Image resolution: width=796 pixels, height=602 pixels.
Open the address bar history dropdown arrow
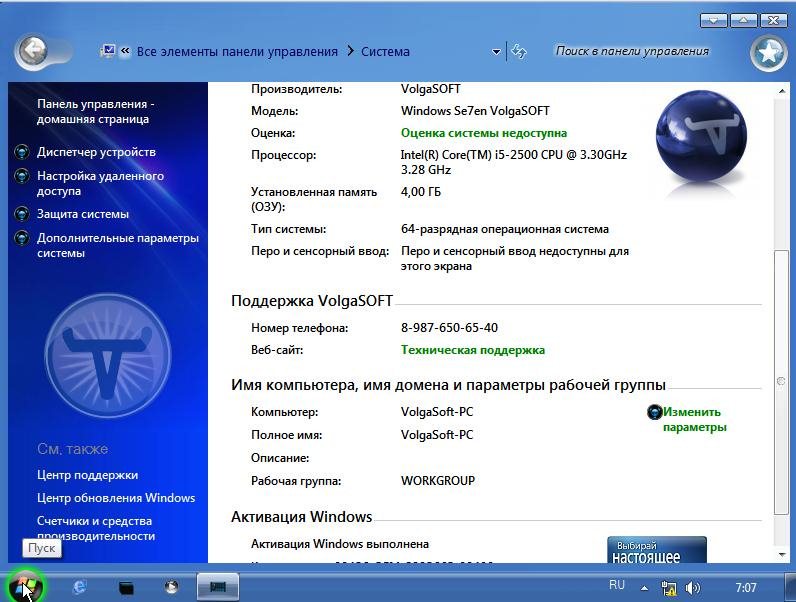coord(497,52)
